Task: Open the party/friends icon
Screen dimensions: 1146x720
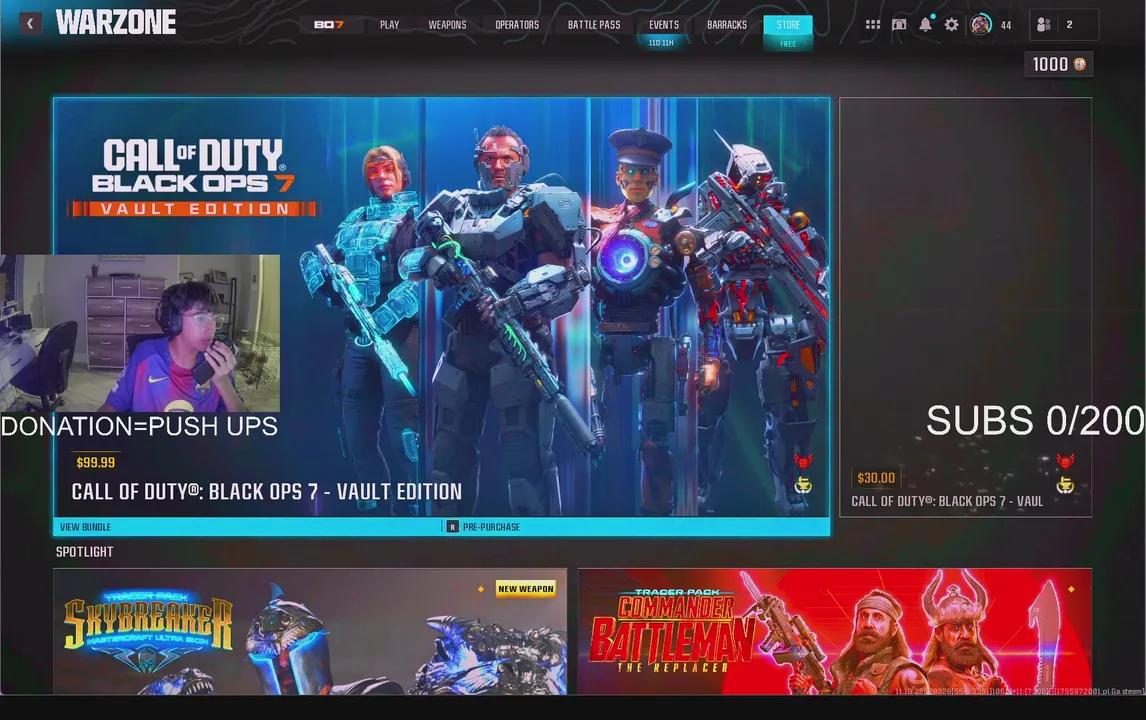Action: [x=1044, y=25]
